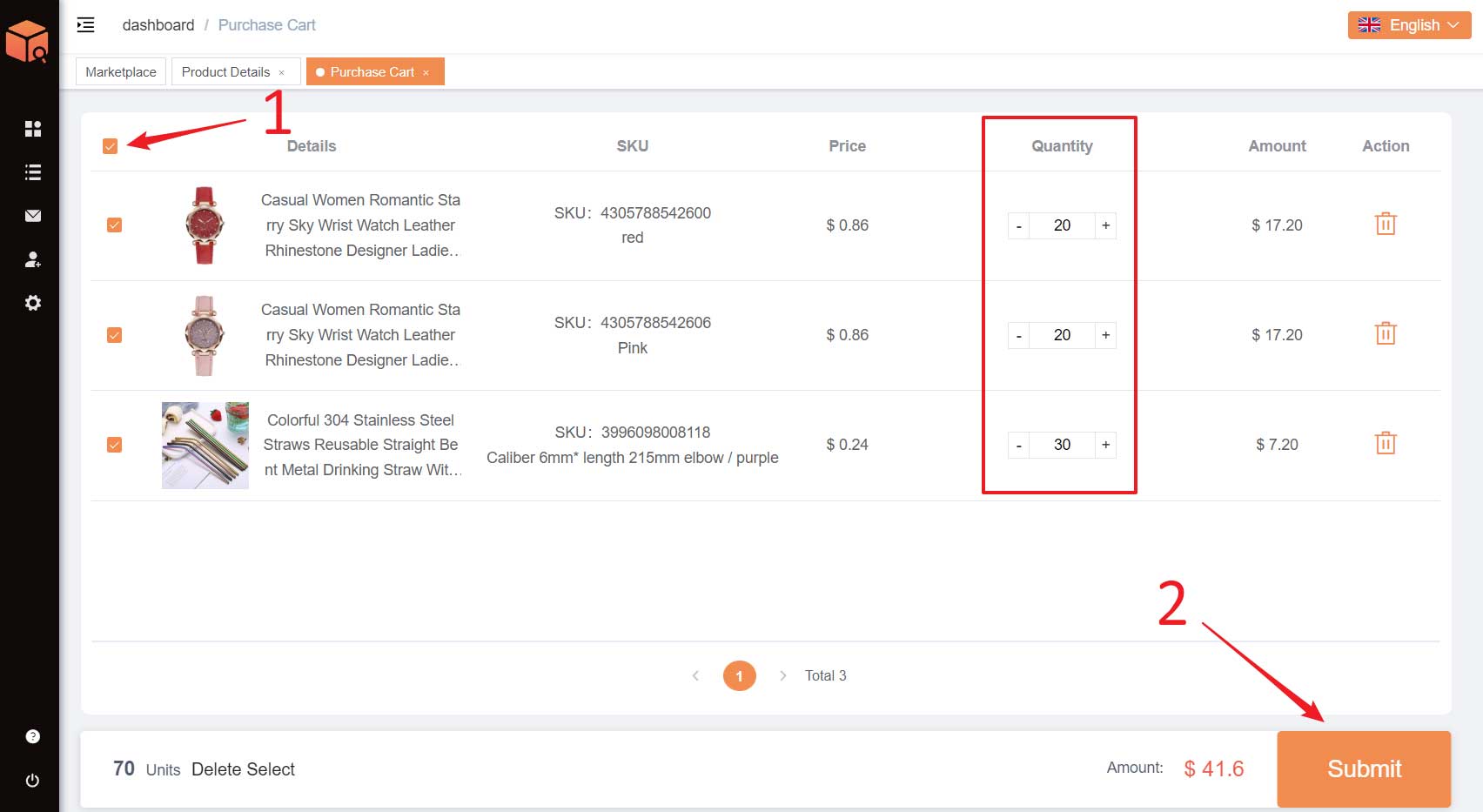This screenshot has height=812, width=1483.
Task: Toggle the select-all checkbox in header
Action: tap(110, 146)
